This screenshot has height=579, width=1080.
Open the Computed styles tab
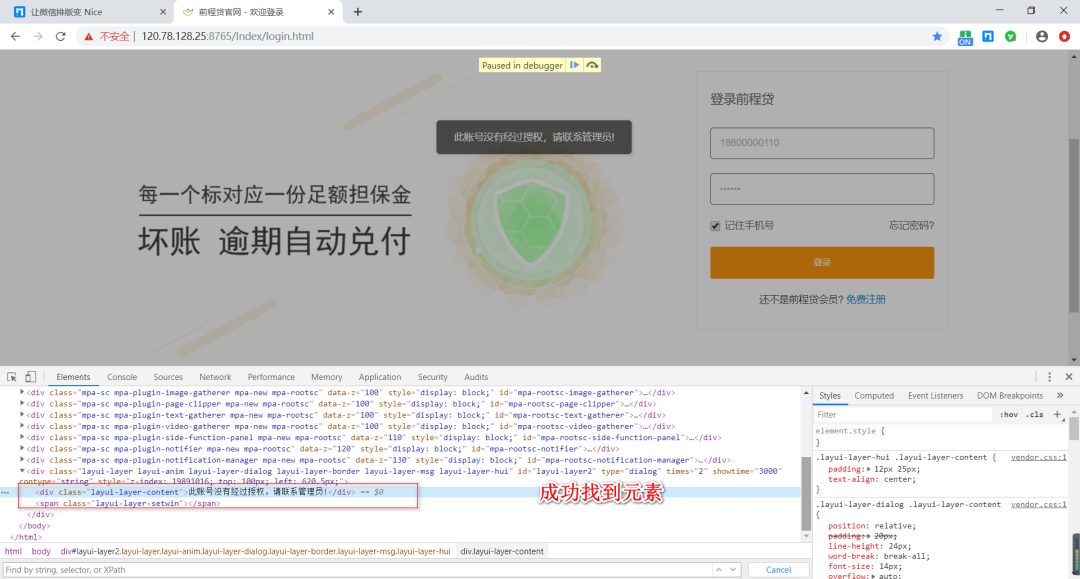874,395
